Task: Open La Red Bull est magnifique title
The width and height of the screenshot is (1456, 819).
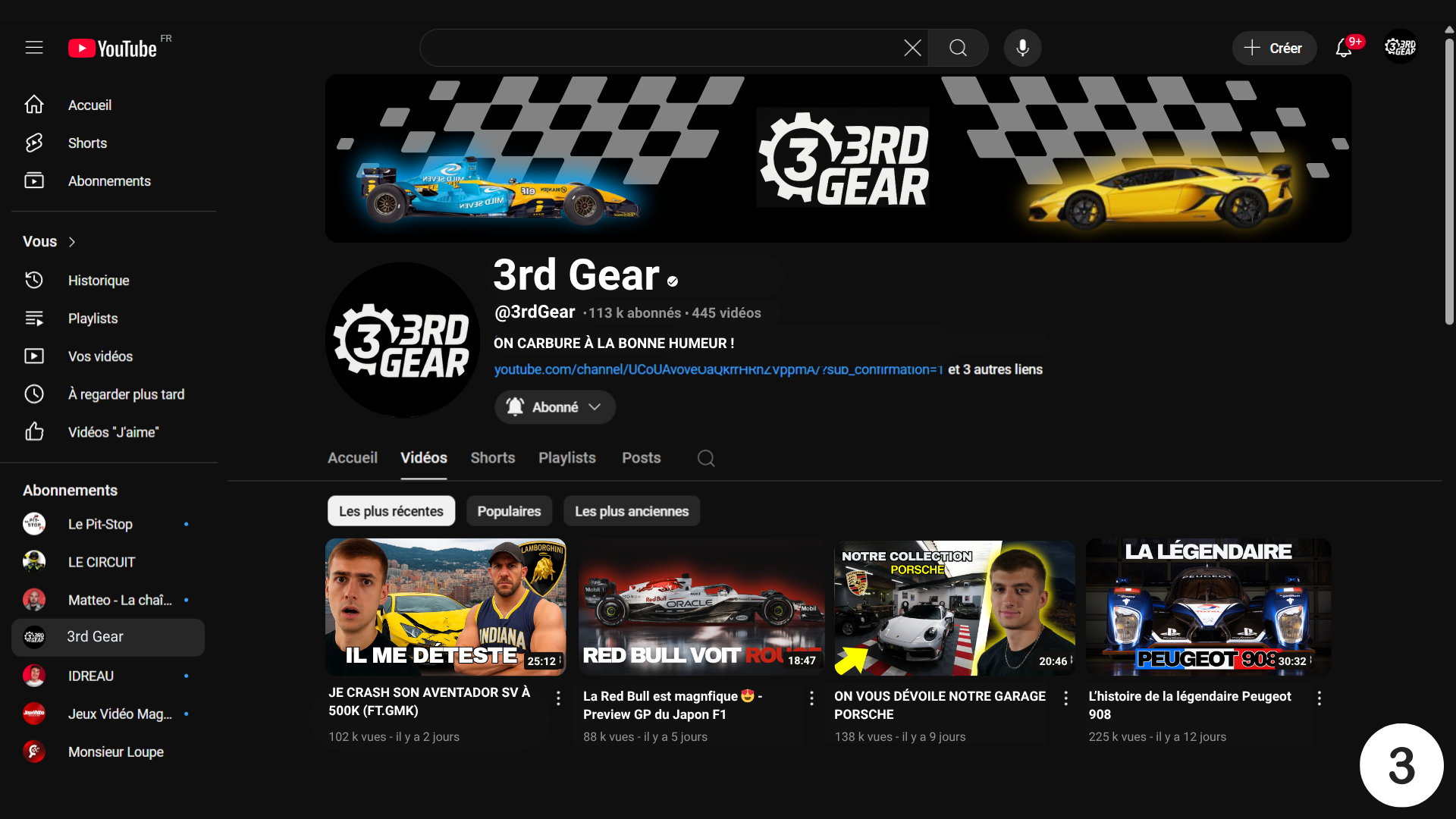Action: point(673,705)
